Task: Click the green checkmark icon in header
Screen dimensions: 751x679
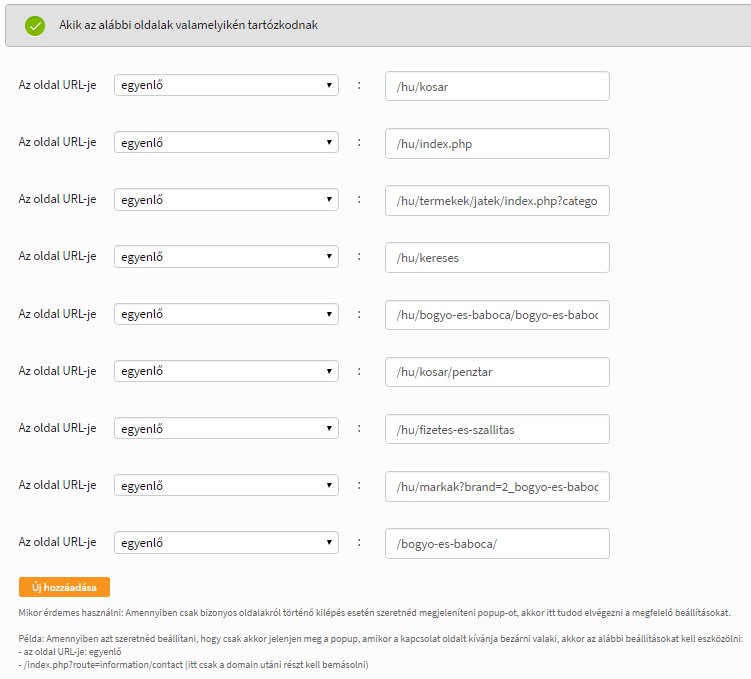Action: tap(35, 25)
